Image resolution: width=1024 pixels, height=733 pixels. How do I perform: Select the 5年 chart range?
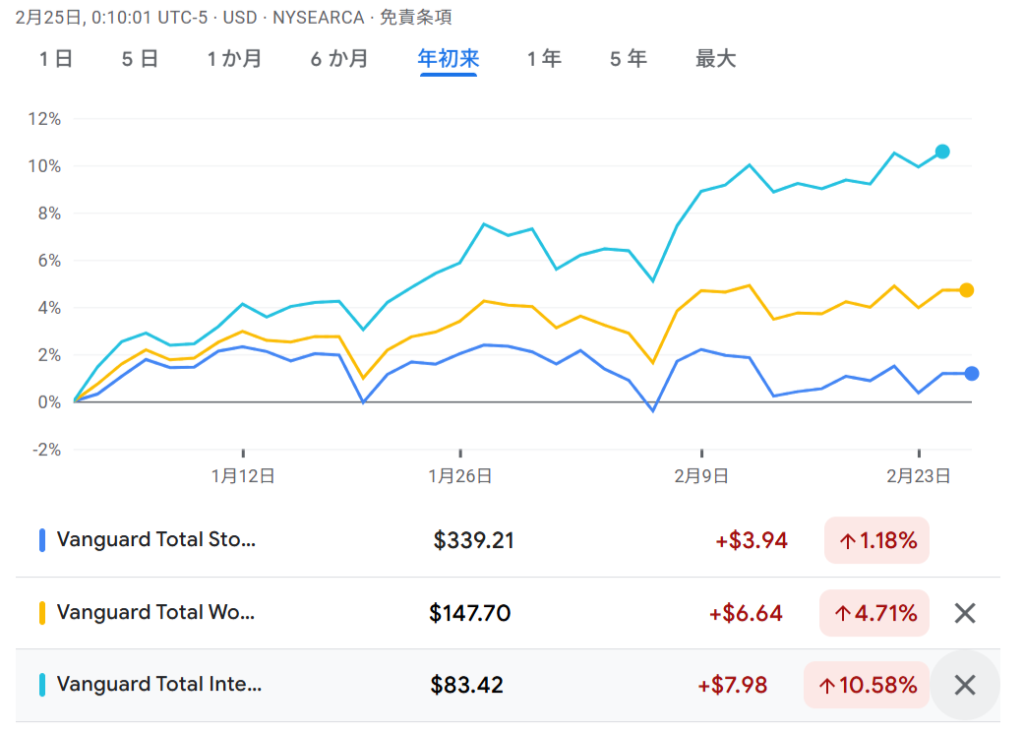click(628, 59)
